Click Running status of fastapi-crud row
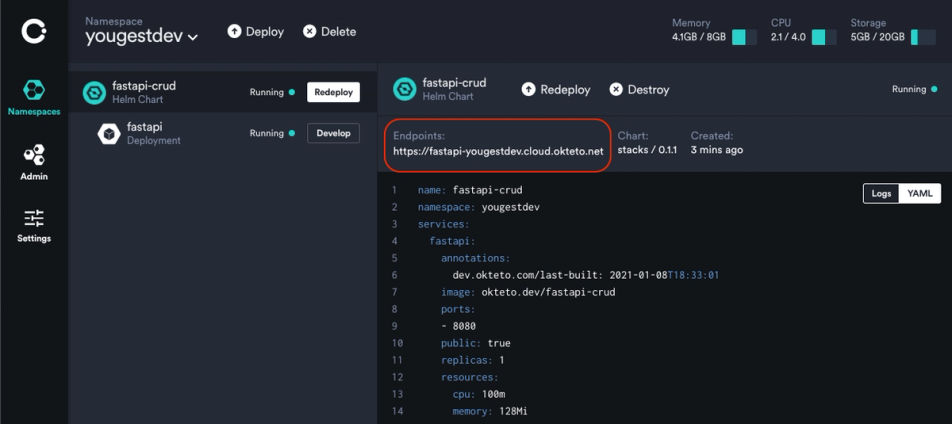This screenshot has height=424, width=952. (272, 92)
